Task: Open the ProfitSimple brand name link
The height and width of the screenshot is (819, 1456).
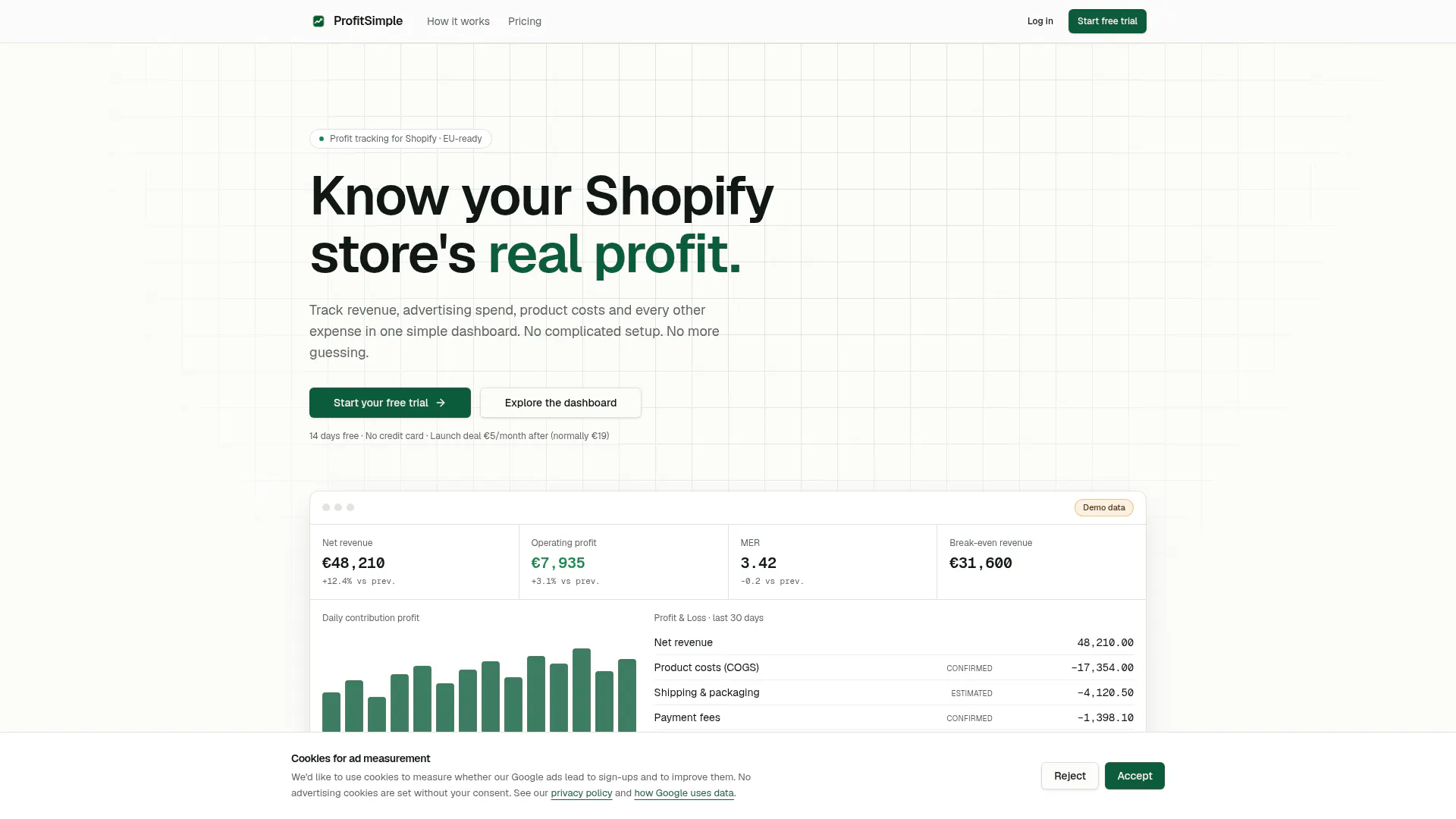Action: click(368, 21)
